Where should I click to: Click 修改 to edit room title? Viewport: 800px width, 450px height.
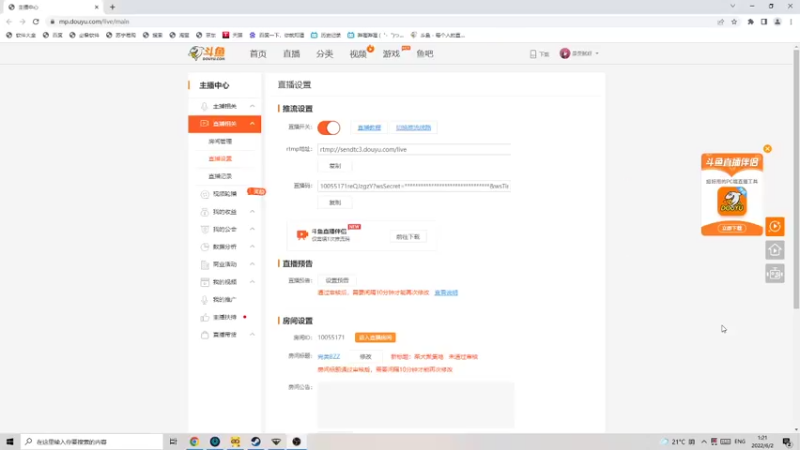365,357
